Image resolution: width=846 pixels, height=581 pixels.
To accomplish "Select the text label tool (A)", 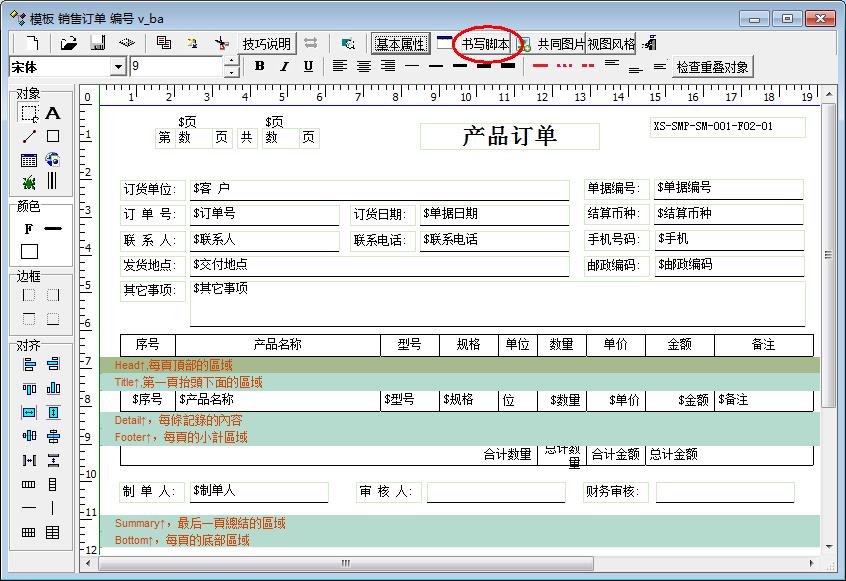I will [53, 113].
